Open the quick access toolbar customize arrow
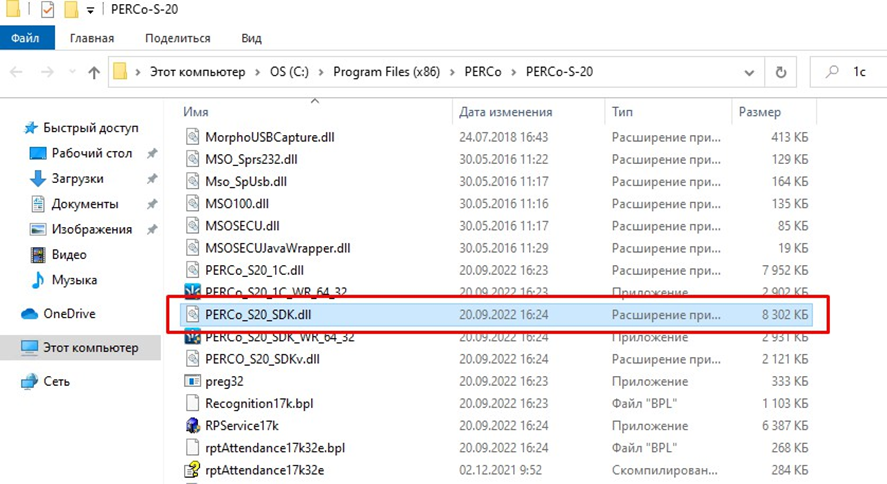 click(90, 11)
